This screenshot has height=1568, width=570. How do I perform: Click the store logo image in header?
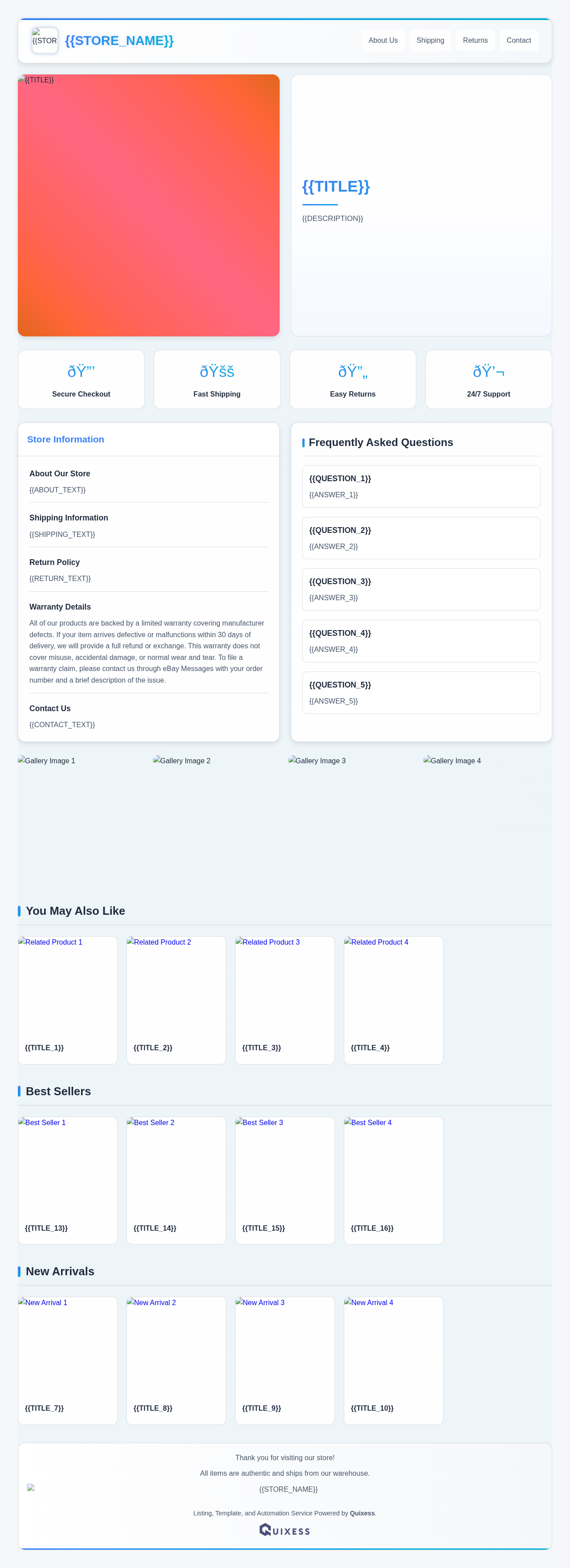pyautogui.click(x=45, y=40)
